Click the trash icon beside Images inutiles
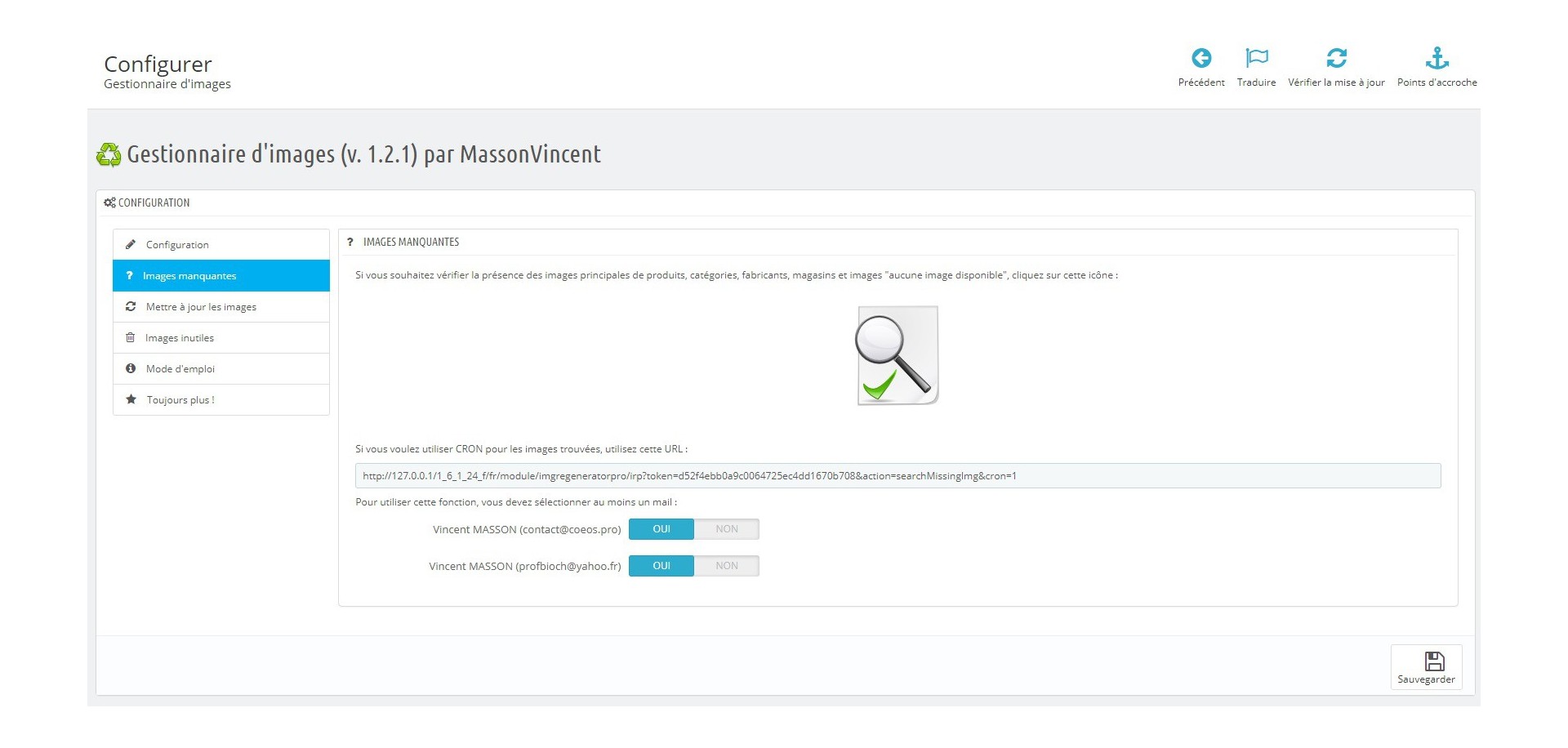Image resolution: width=1568 pixels, height=748 pixels. (130, 338)
